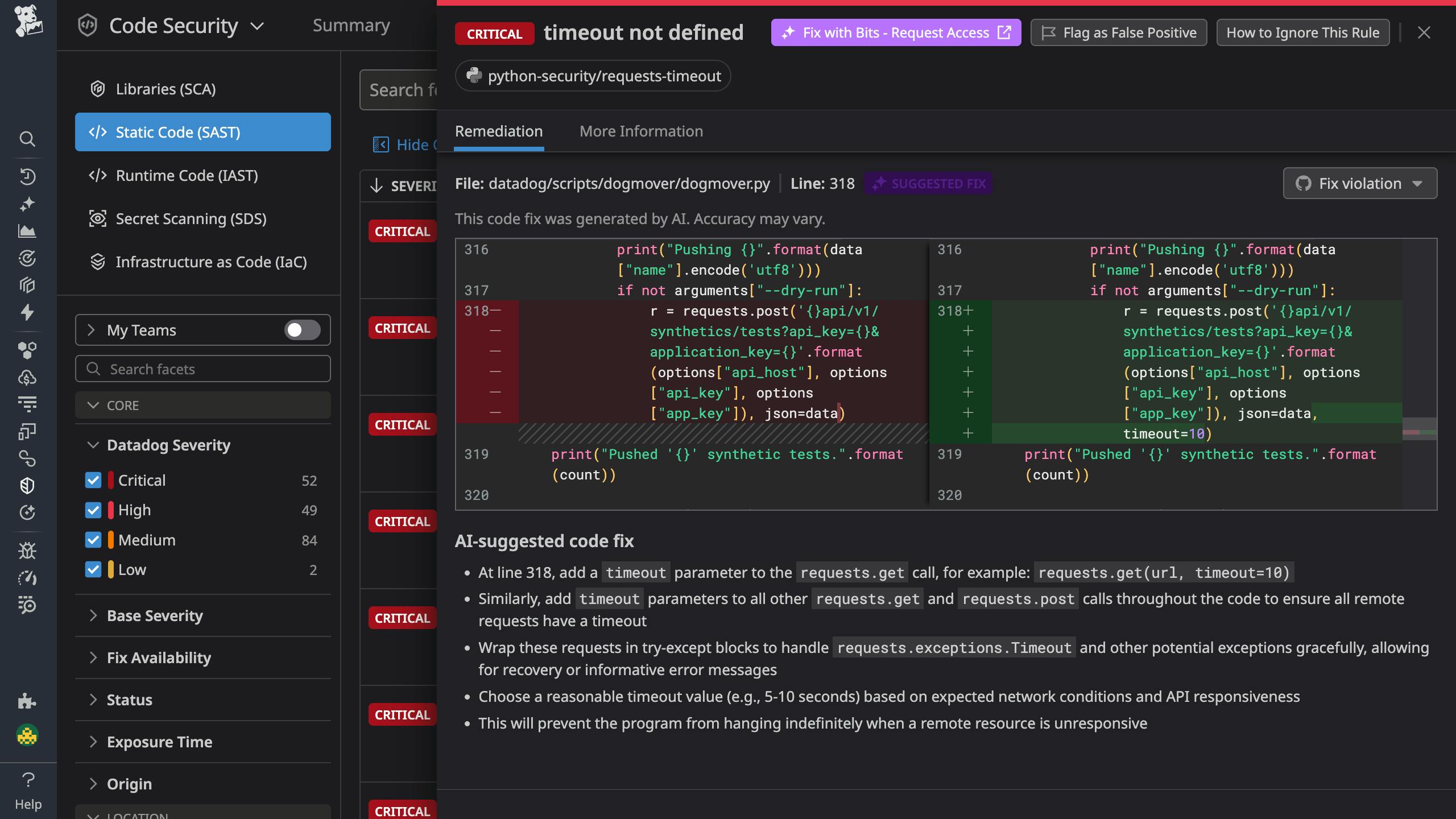Select the Security shield icon in the sidebar

[27, 485]
